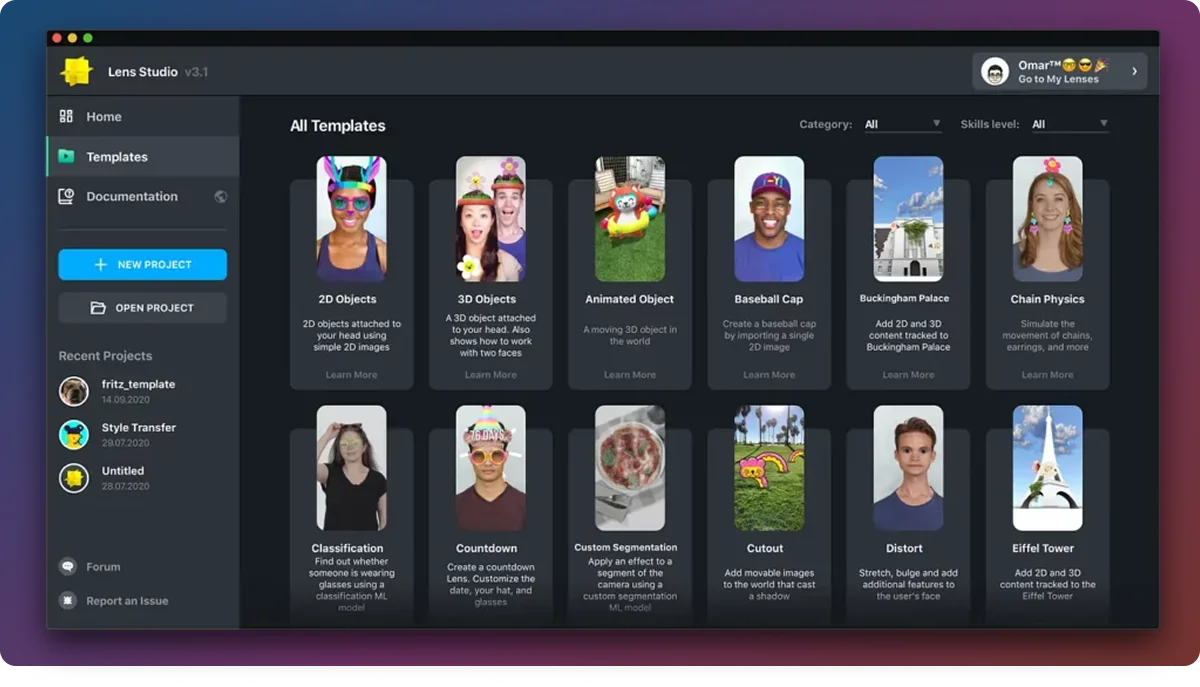
Task: Click the Forum speech bubble icon
Action: coord(68,567)
